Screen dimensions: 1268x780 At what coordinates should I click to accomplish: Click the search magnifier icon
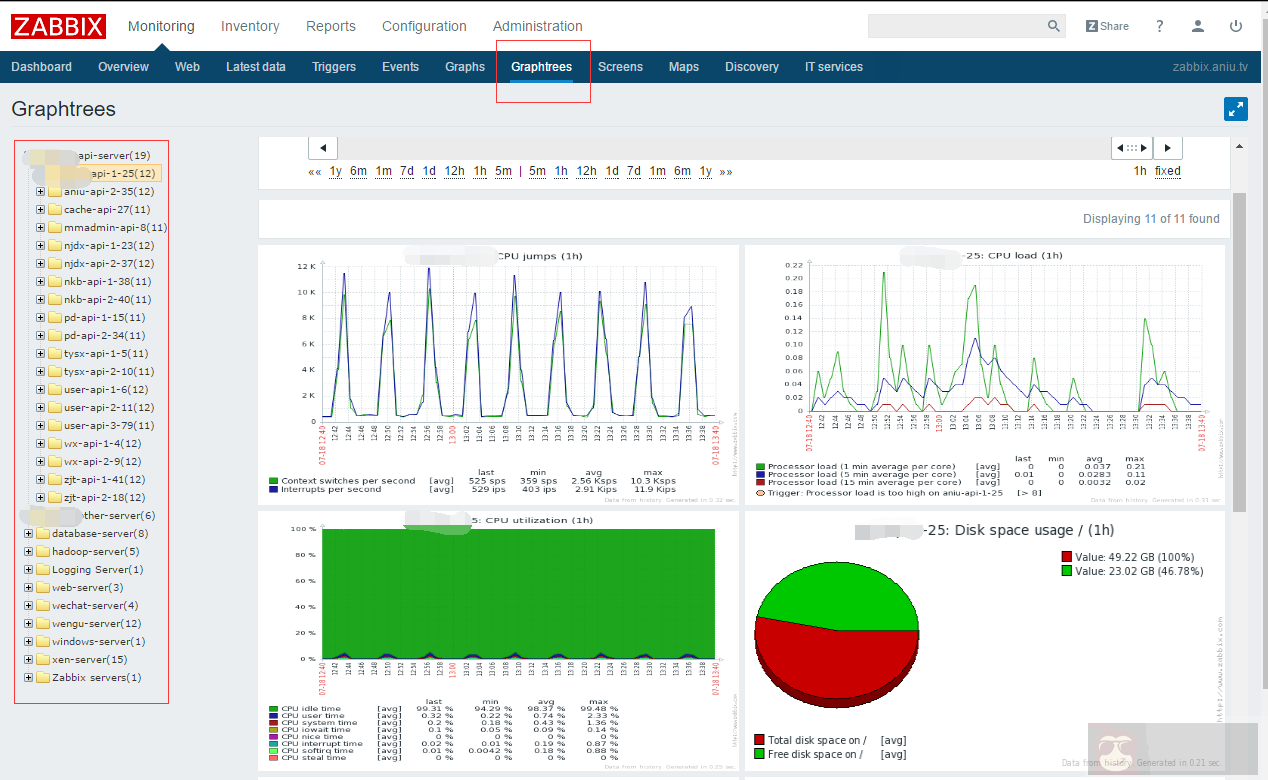[x=1052, y=25]
